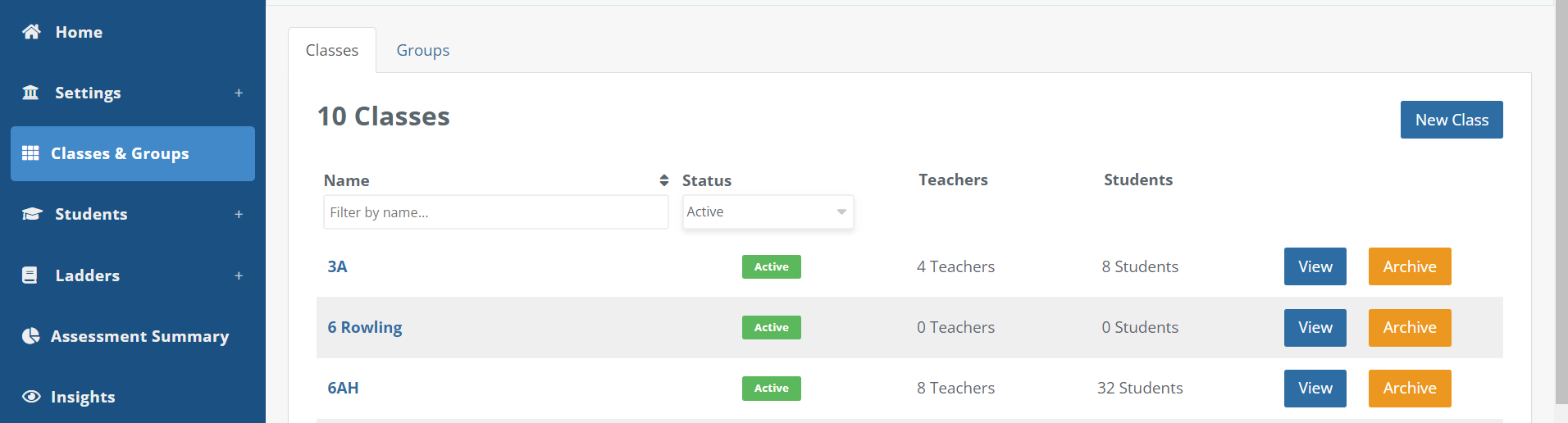
Task: Switch to the Groups tab
Action: point(422,50)
